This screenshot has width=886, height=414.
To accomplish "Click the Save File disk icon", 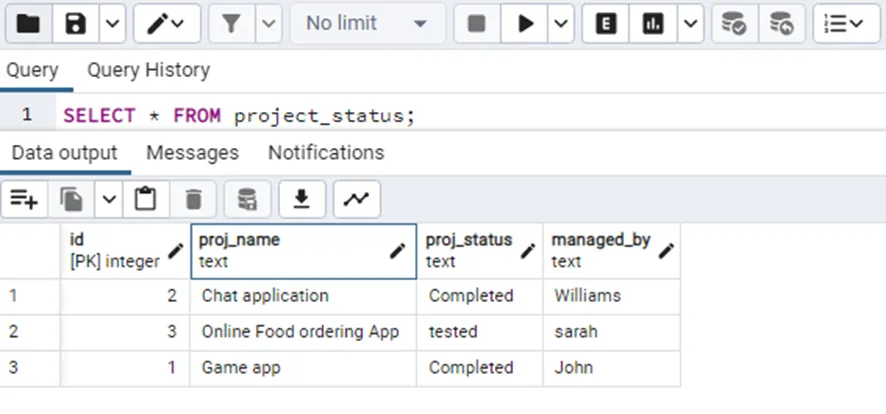I will [x=76, y=24].
